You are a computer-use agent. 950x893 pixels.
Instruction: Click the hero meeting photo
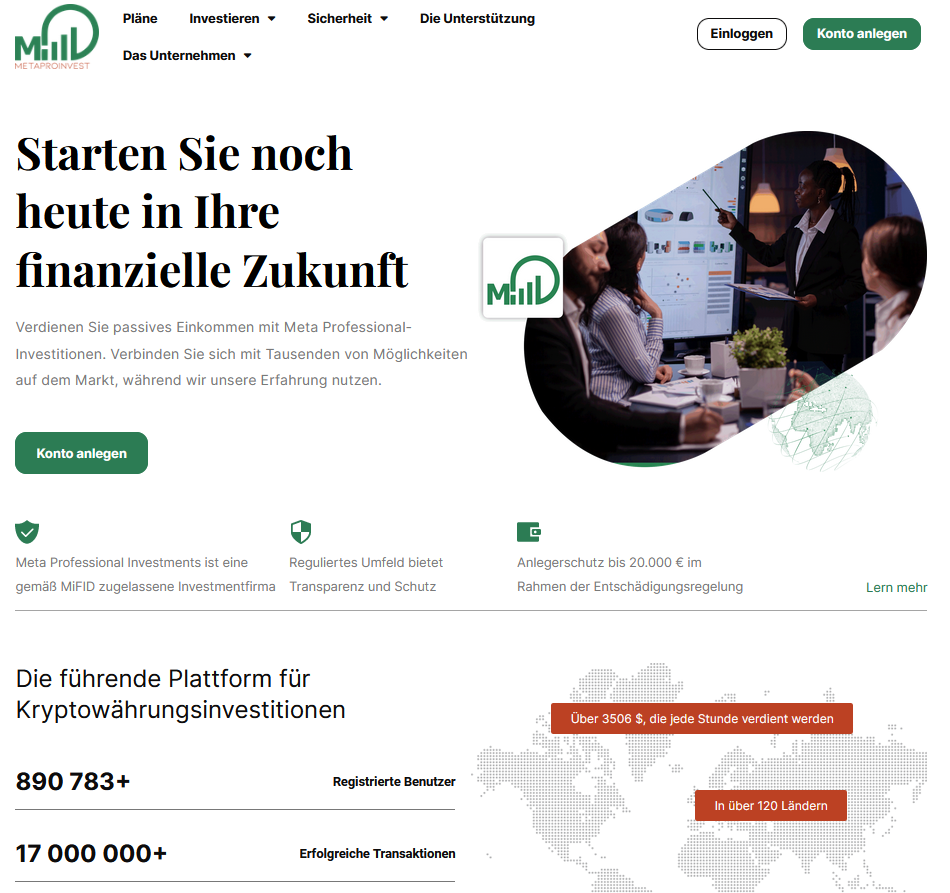725,299
